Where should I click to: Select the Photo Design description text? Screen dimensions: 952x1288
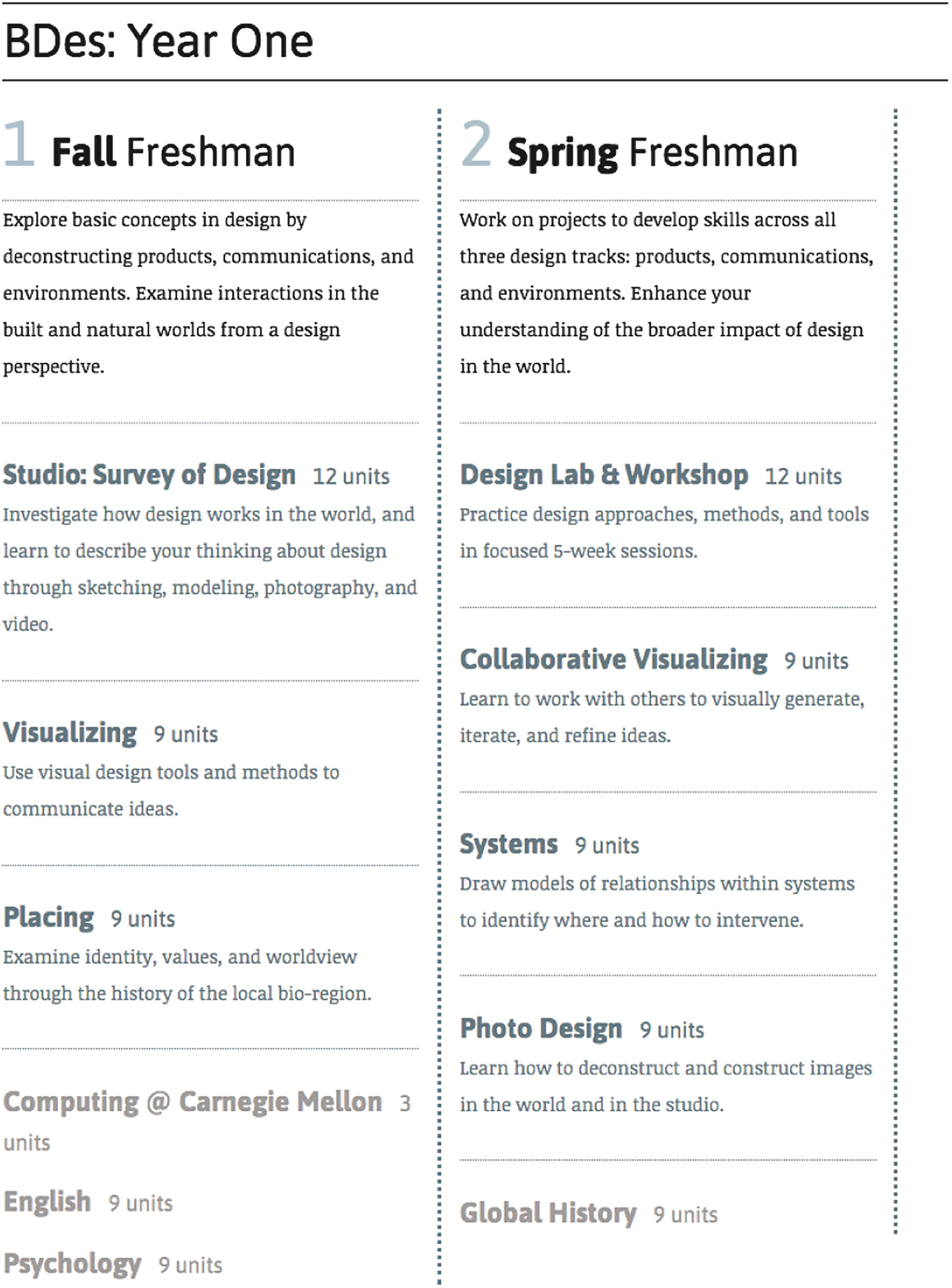coord(666,1086)
